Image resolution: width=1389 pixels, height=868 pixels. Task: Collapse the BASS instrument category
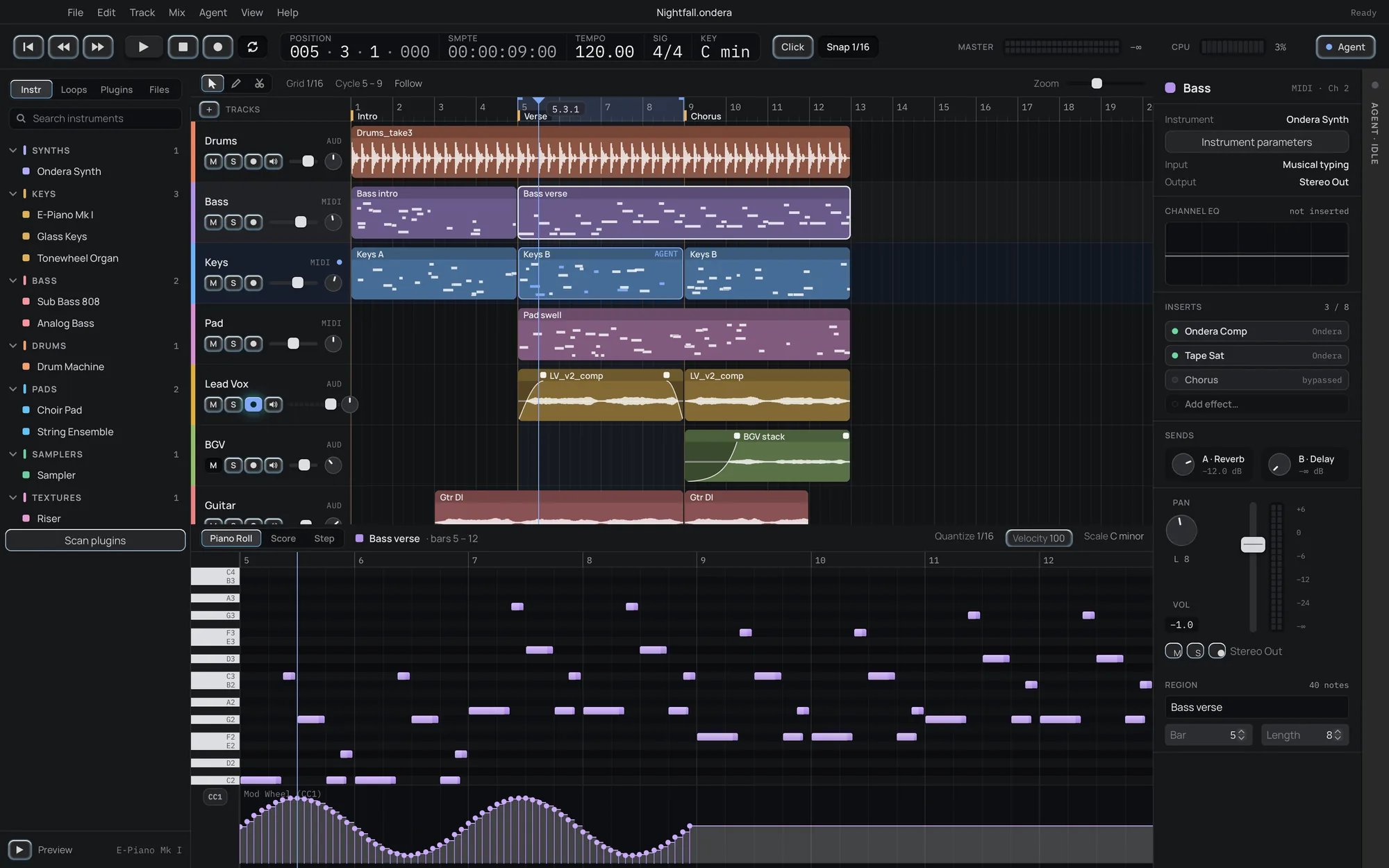point(13,281)
